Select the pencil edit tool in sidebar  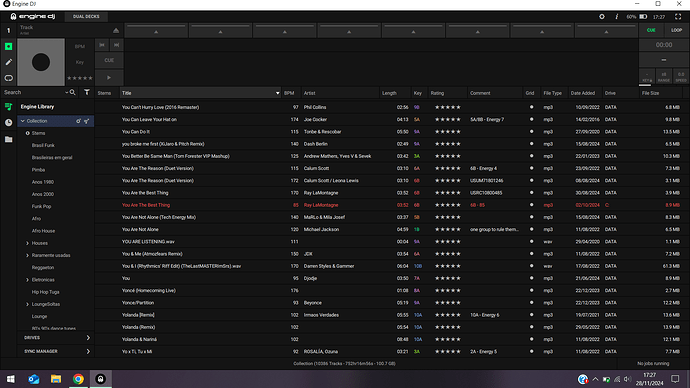point(8,62)
